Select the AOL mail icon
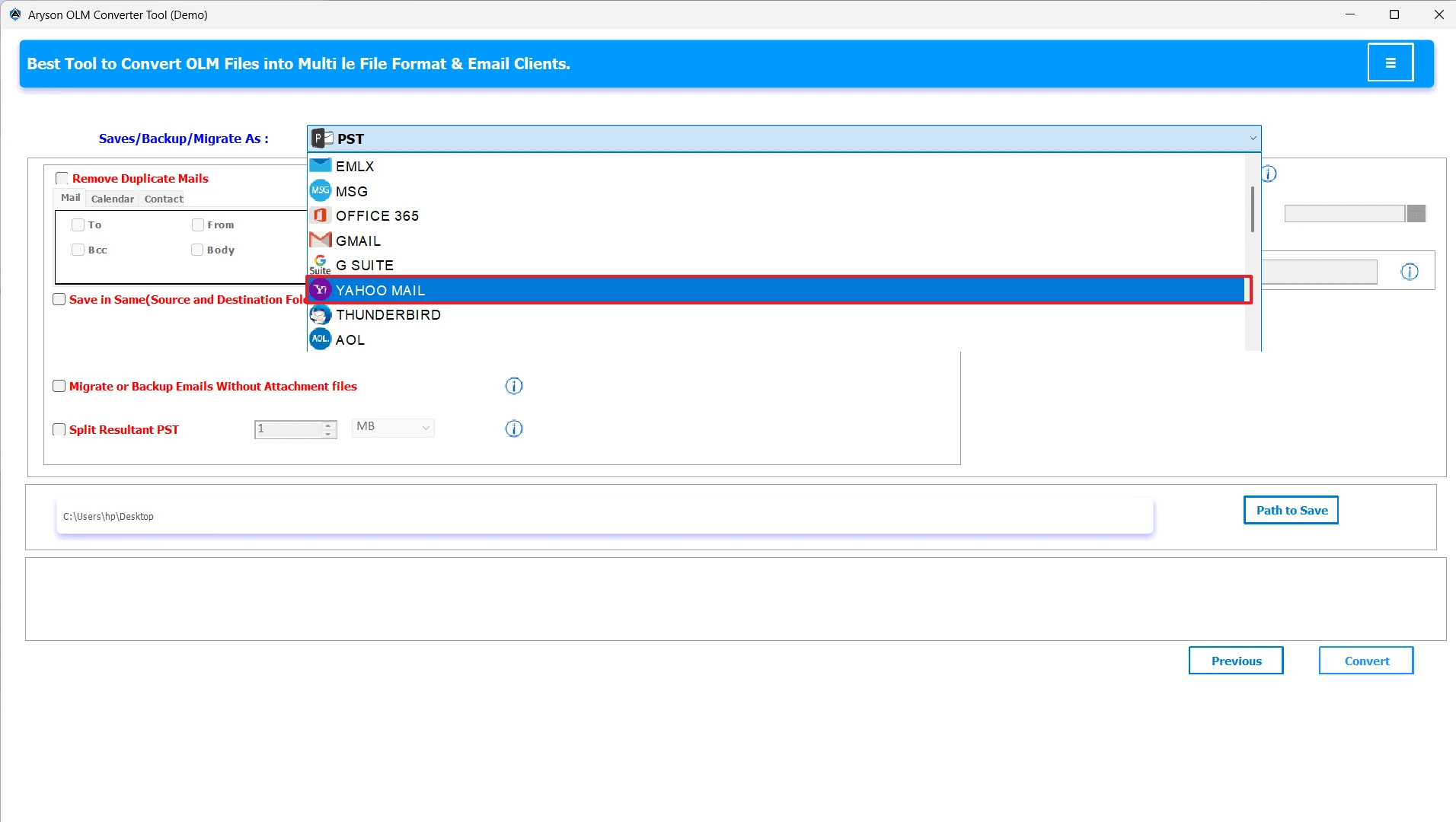Screen dimensions: 1456x822 click(320, 339)
